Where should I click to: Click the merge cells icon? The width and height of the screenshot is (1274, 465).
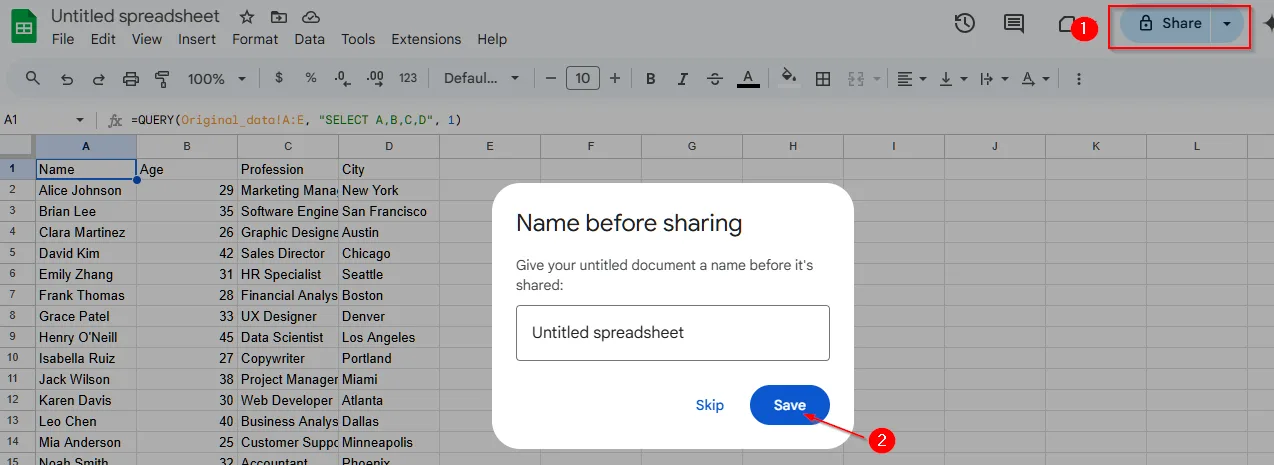tap(856, 78)
